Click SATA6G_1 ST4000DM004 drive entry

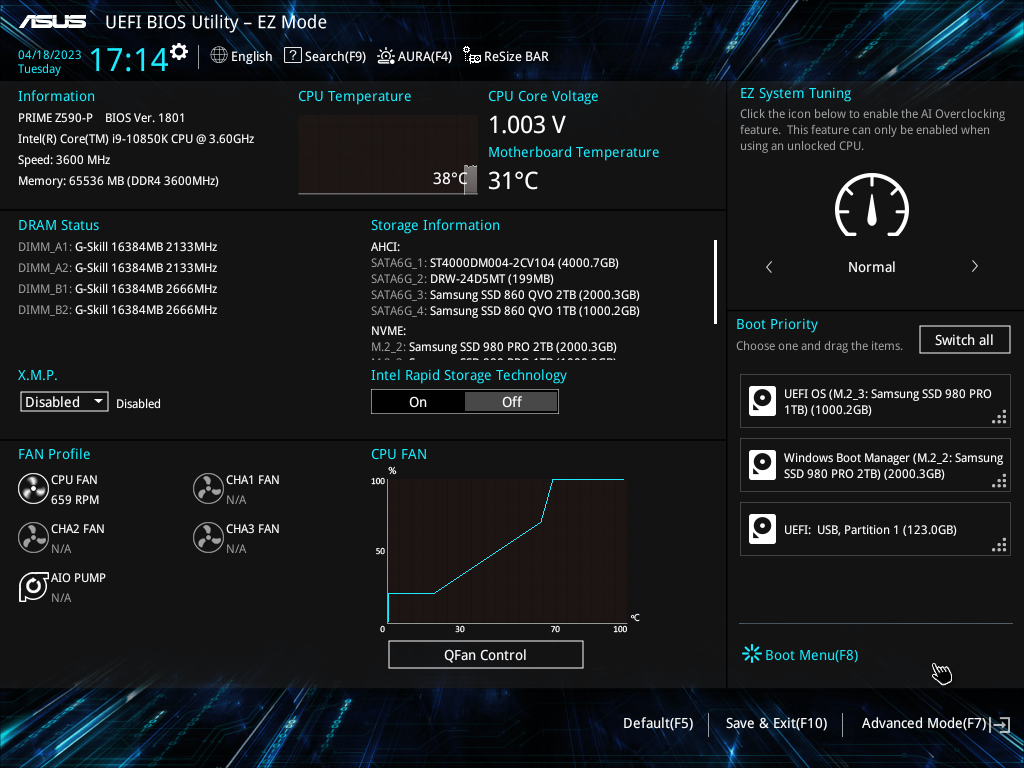[495, 263]
